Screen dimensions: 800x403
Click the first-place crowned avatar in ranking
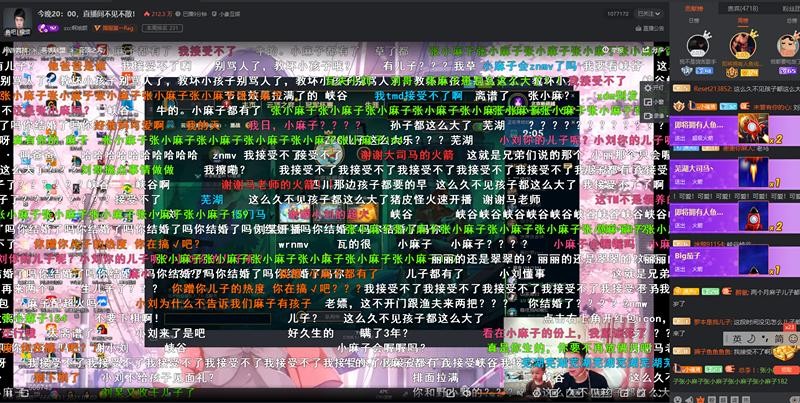coord(742,44)
